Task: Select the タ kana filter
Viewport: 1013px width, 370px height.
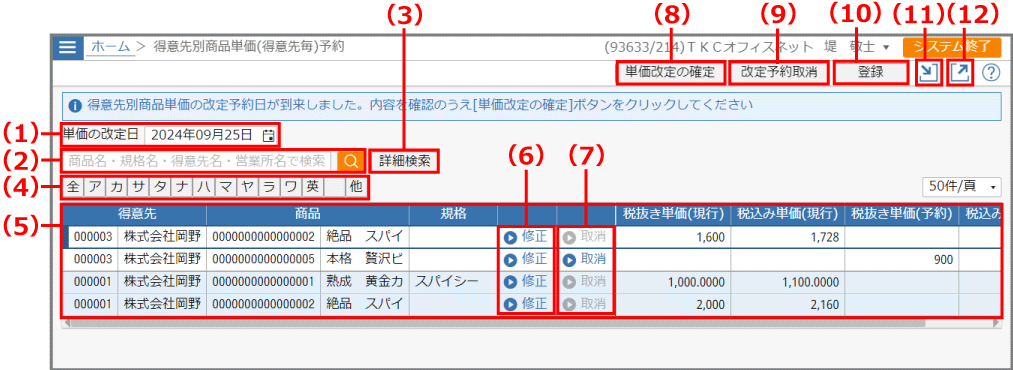Action: 160,187
